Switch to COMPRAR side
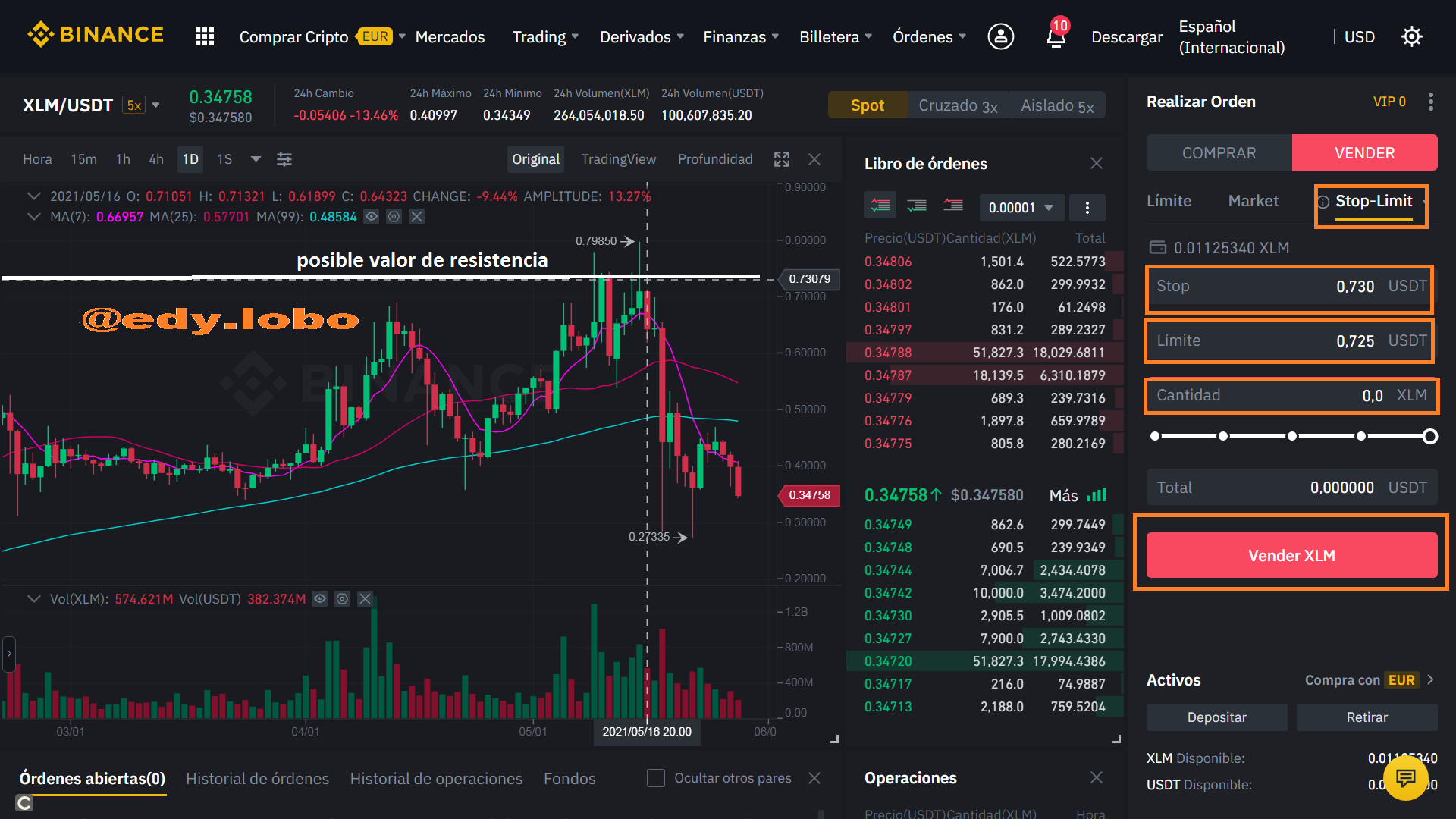The height and width of the screenshot is (819, 1456). point(1219,152)
